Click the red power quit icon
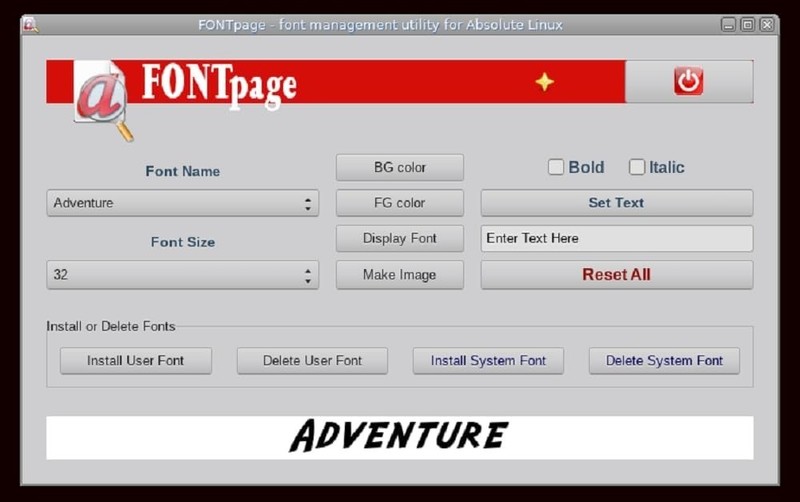The height and width of the screenshot is (502, 800). [688, 81]
